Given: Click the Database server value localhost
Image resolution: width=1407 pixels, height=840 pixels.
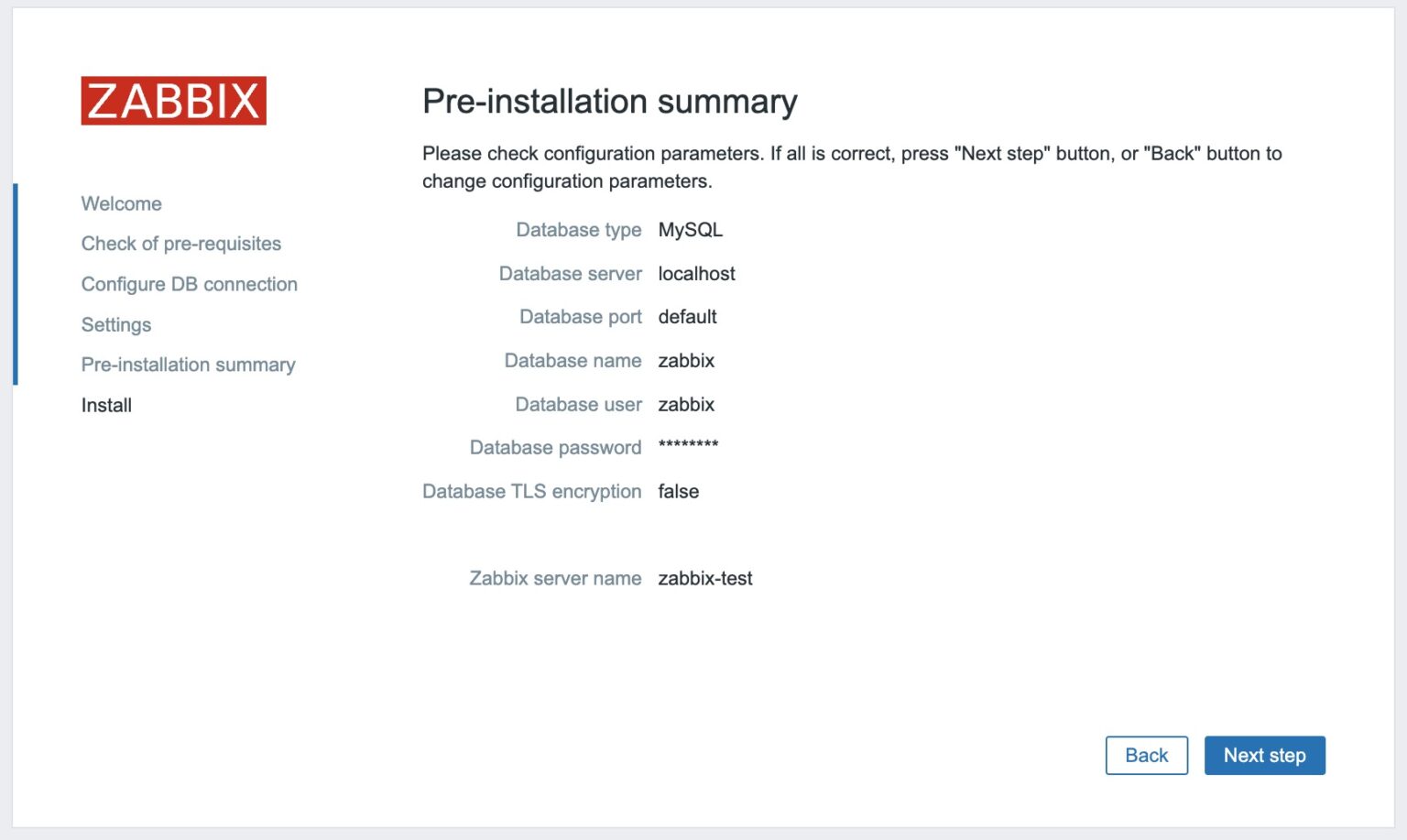Looking at the screenshot, I should click(x=697, y=273).
